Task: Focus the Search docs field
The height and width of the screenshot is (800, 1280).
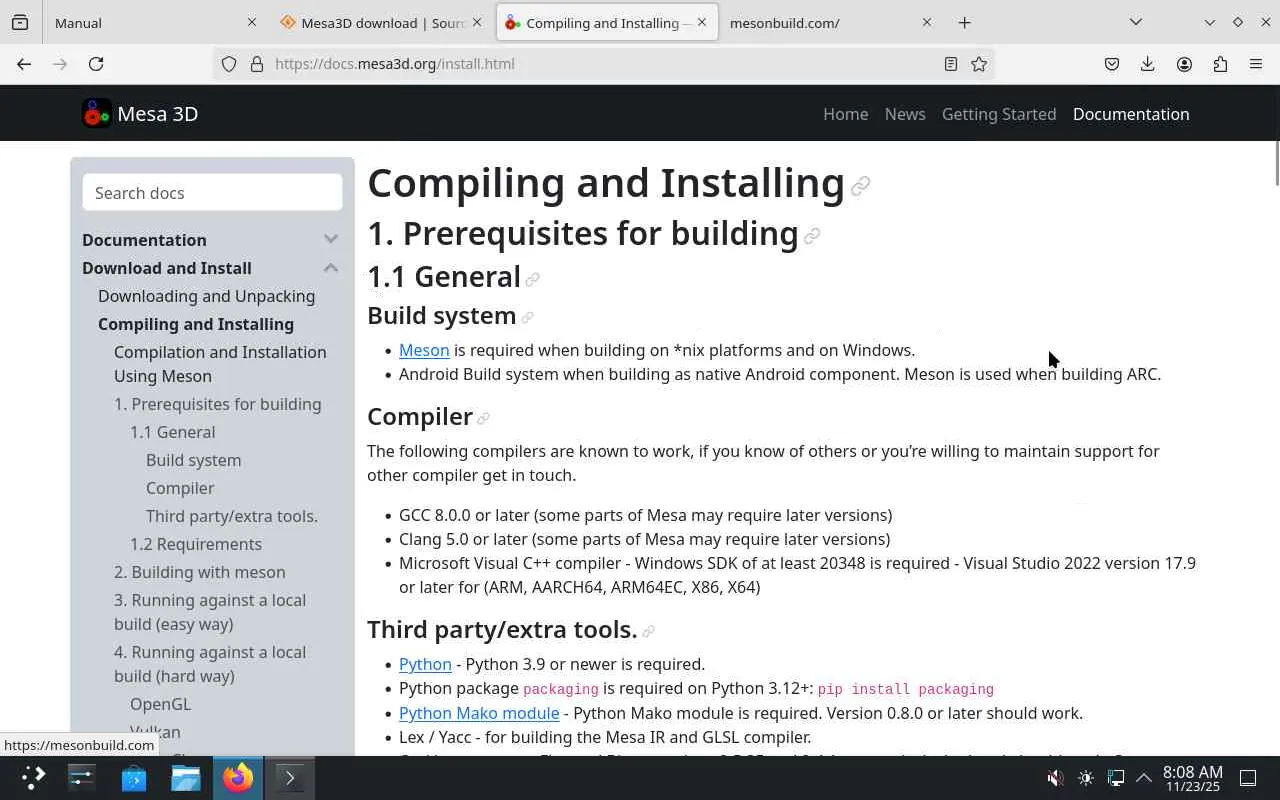Action: coord(212,193)
